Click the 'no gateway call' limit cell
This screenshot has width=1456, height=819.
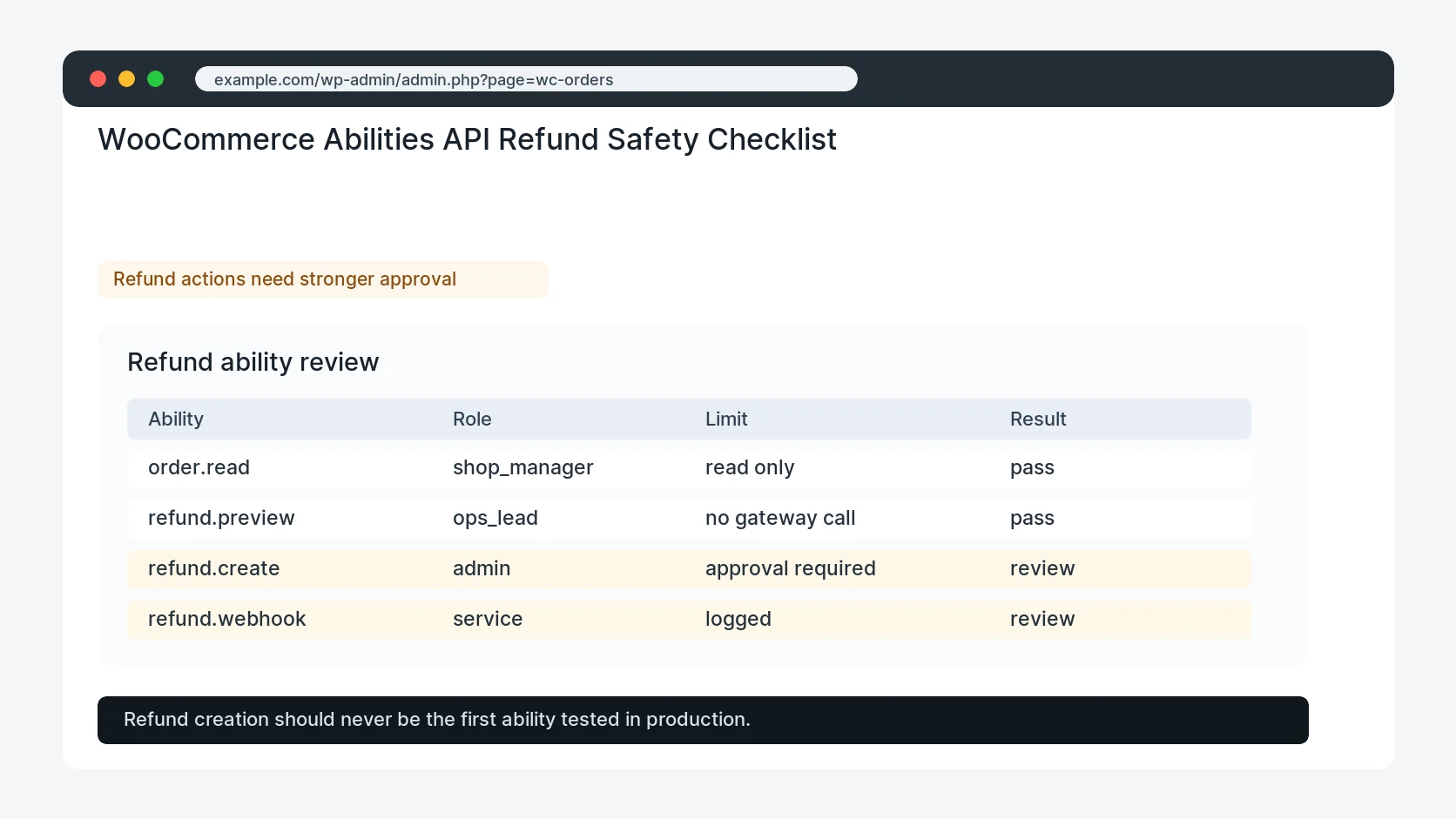(x=780, y=518)
